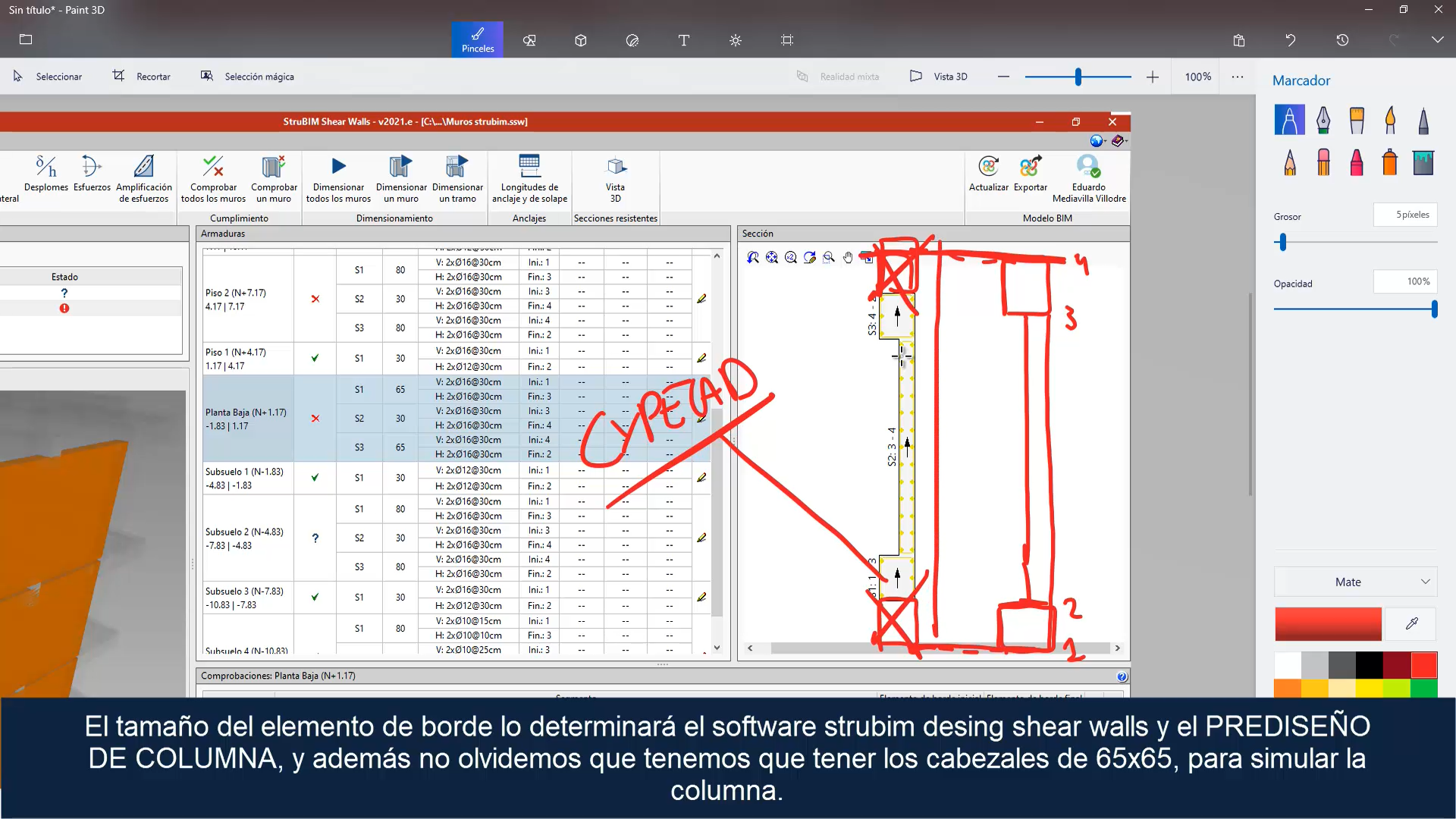Image resolution: width=1456 pixels, height=819 pixels.
Task: Expand the Mate material dropdown
Action: pyautogui.click(x=1355, y=582)
